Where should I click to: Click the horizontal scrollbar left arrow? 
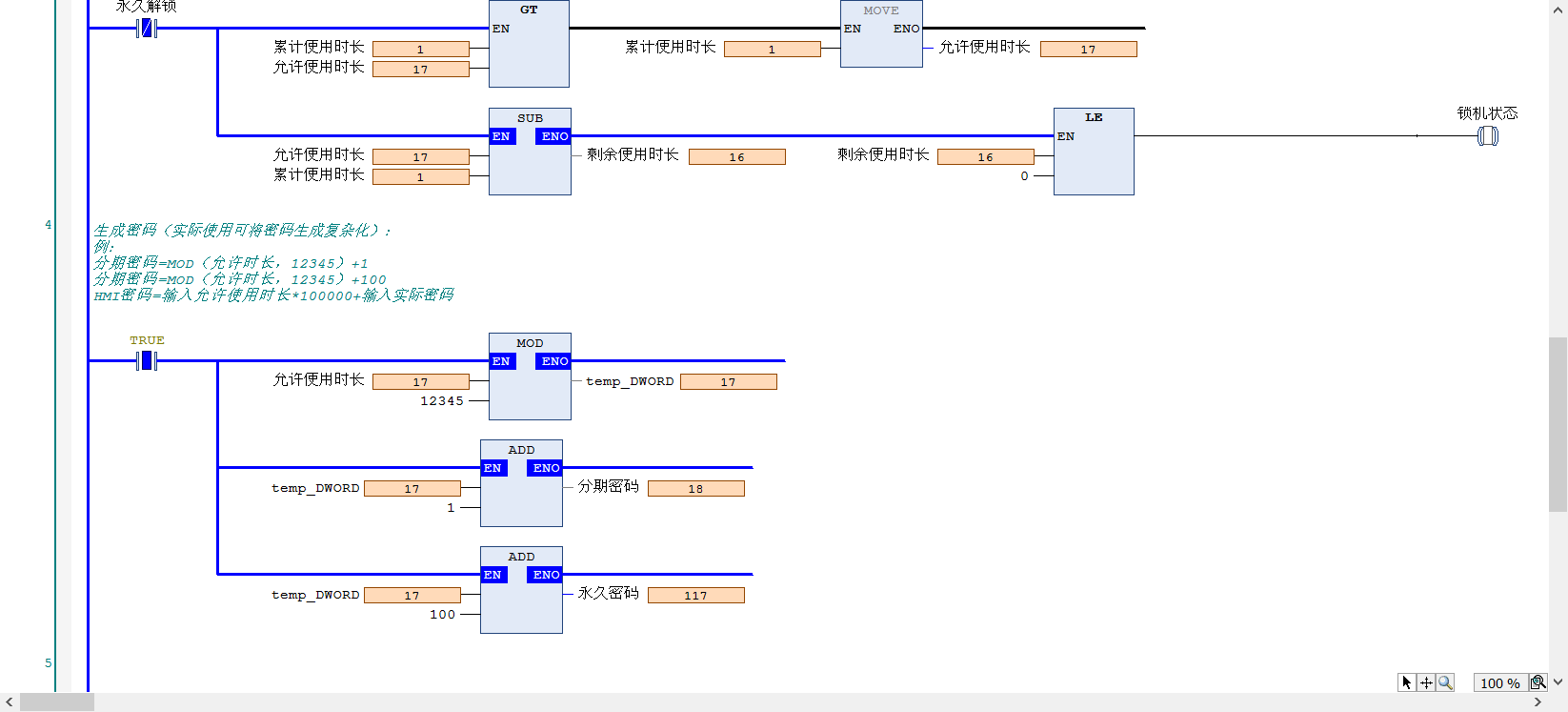point(10,702)
